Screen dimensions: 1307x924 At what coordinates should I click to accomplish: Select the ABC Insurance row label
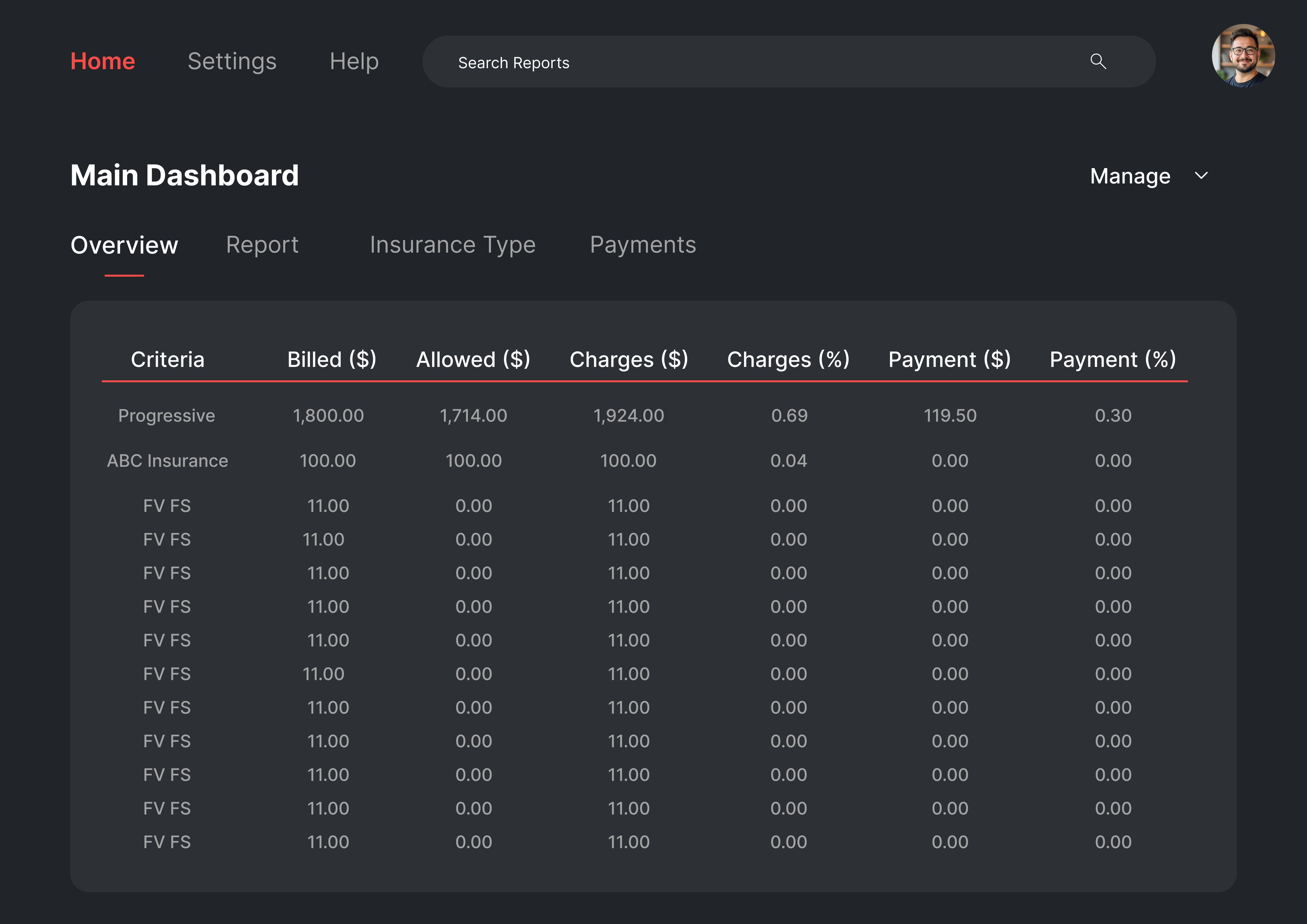[x=167, y=461]
